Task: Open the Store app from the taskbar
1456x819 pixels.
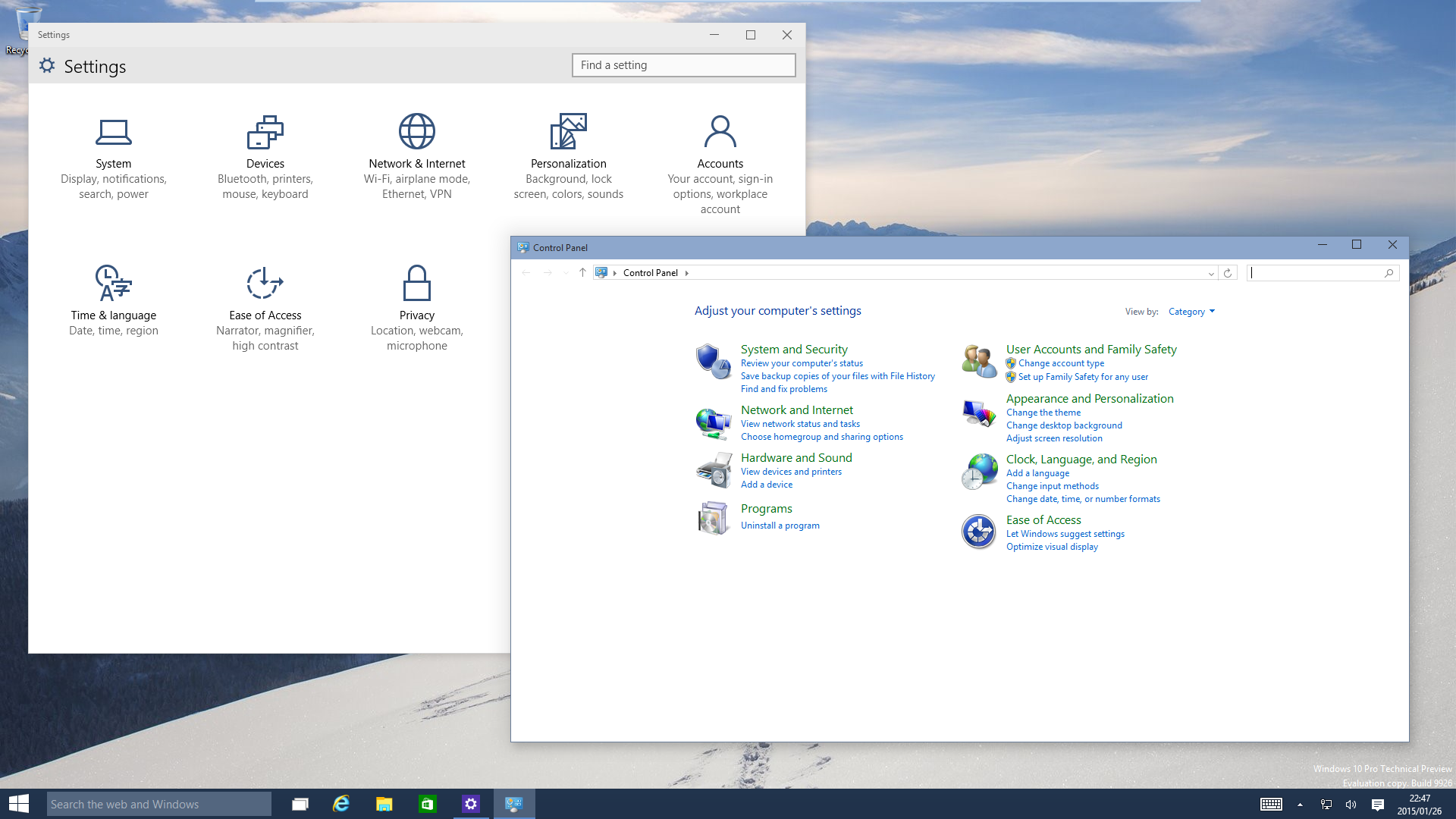Action: click(x=428, y=804)
